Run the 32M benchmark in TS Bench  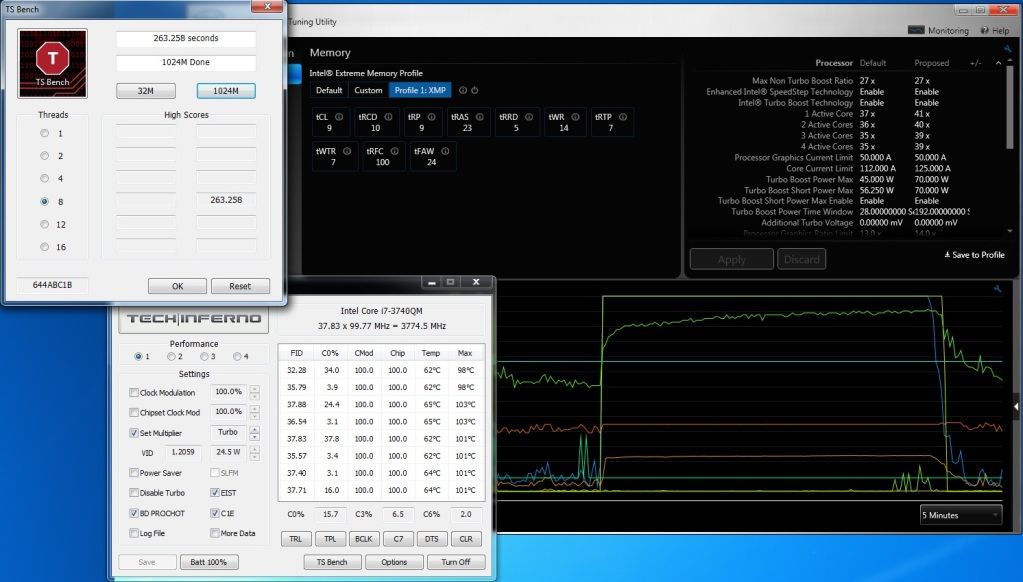click(145, 91)
